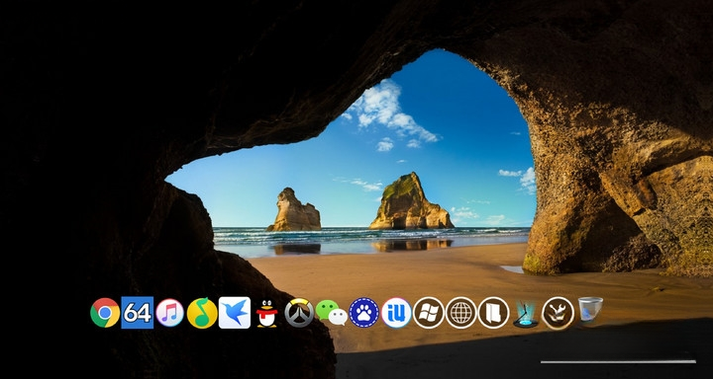Viewport: 713px width, 379px height.
Task: Open Google Chrome from the dock
Action: [105, 313]
